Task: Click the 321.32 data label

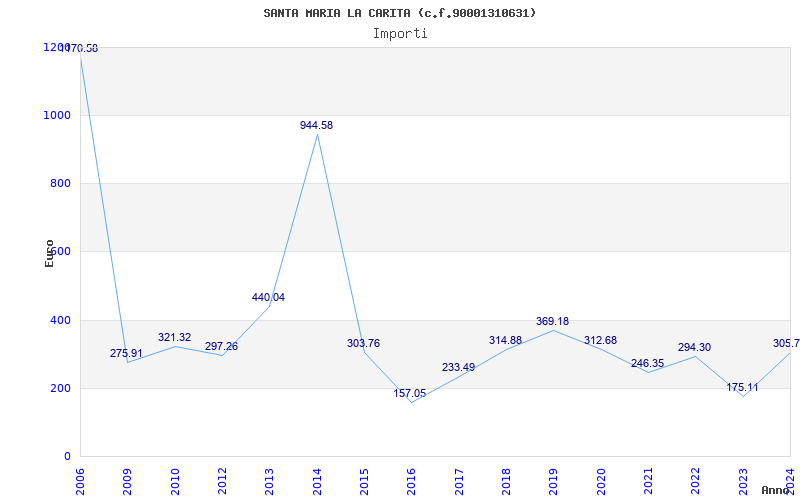Action: (174, 337)
